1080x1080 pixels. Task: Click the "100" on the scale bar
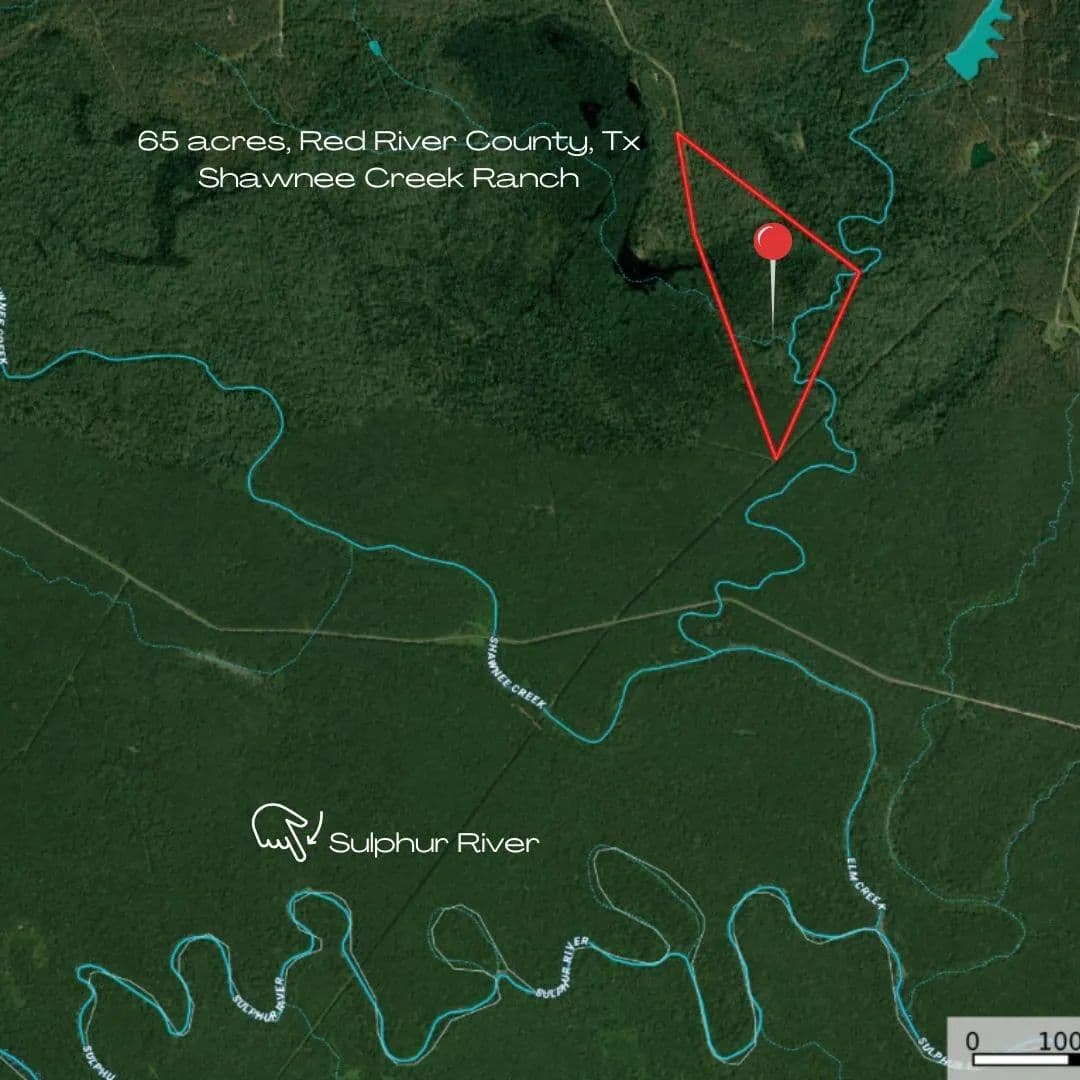1059,1040
